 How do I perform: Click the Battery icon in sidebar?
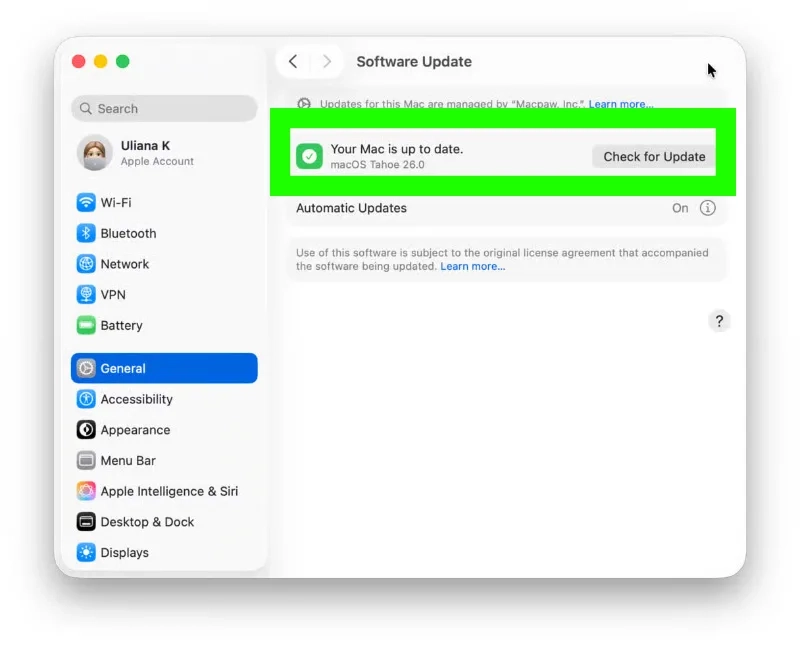point(86,326)
